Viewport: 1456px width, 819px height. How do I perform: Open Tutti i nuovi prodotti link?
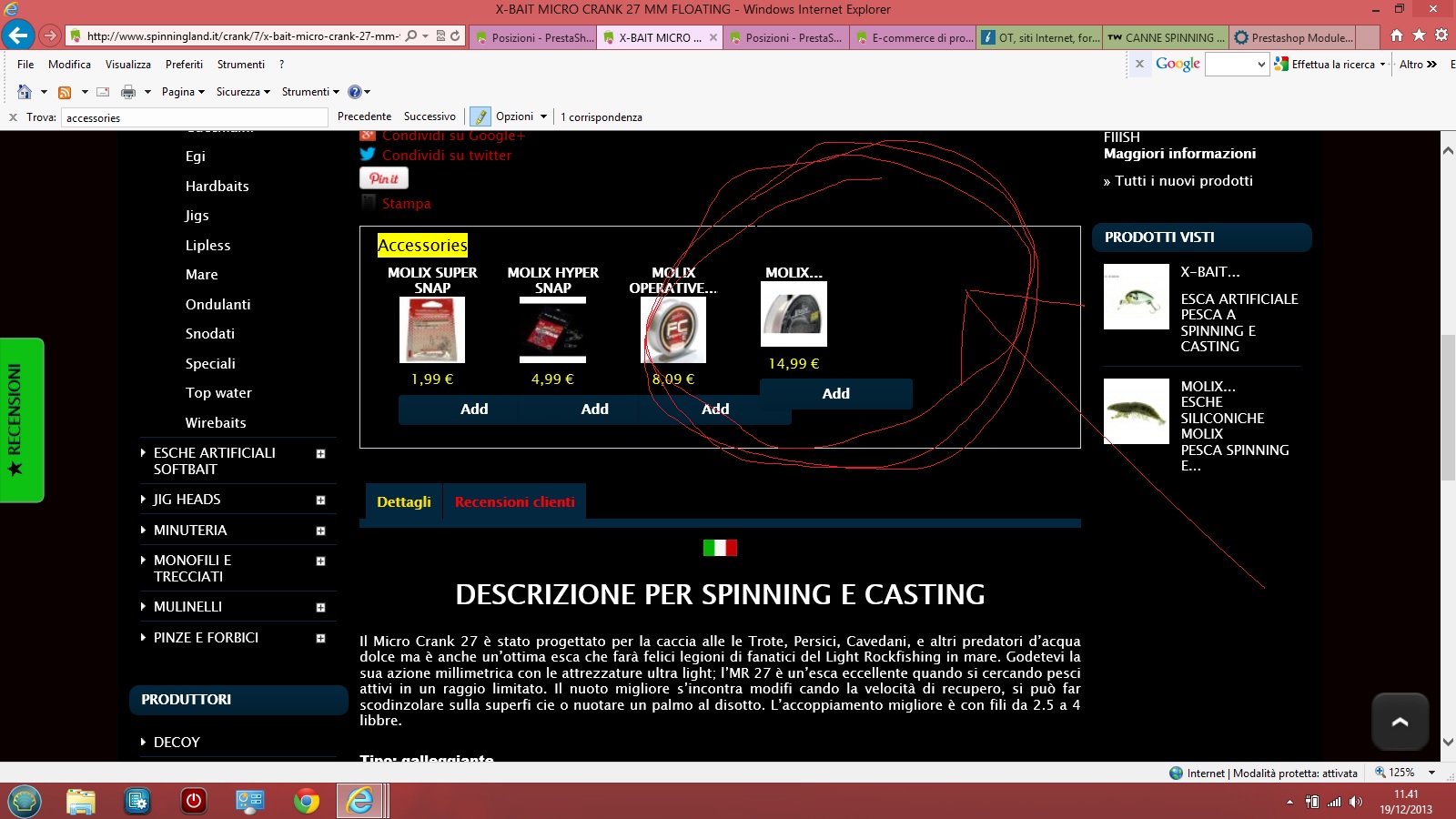1184,181
